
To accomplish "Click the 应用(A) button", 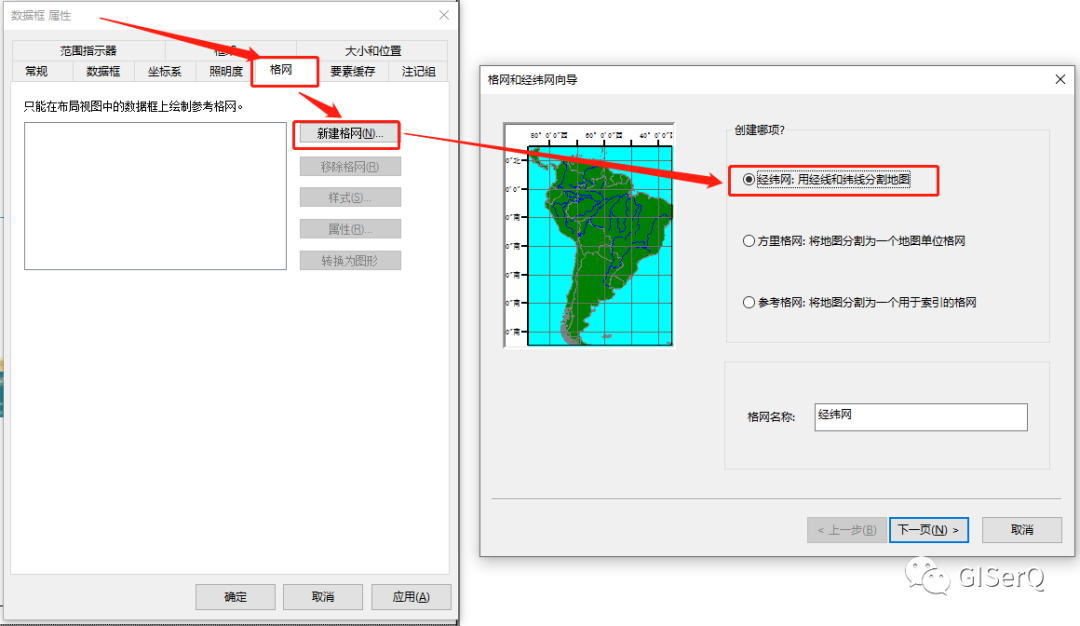I will point(411,597).
